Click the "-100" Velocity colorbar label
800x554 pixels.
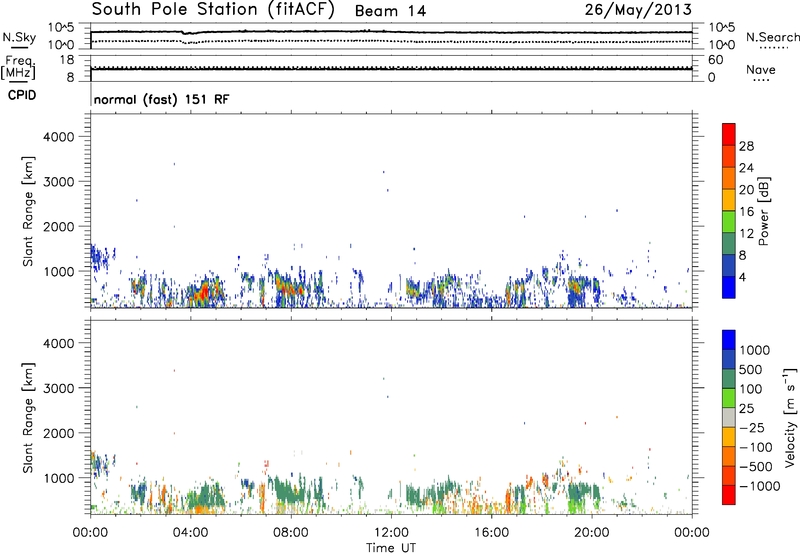click(x=756, y=447)
